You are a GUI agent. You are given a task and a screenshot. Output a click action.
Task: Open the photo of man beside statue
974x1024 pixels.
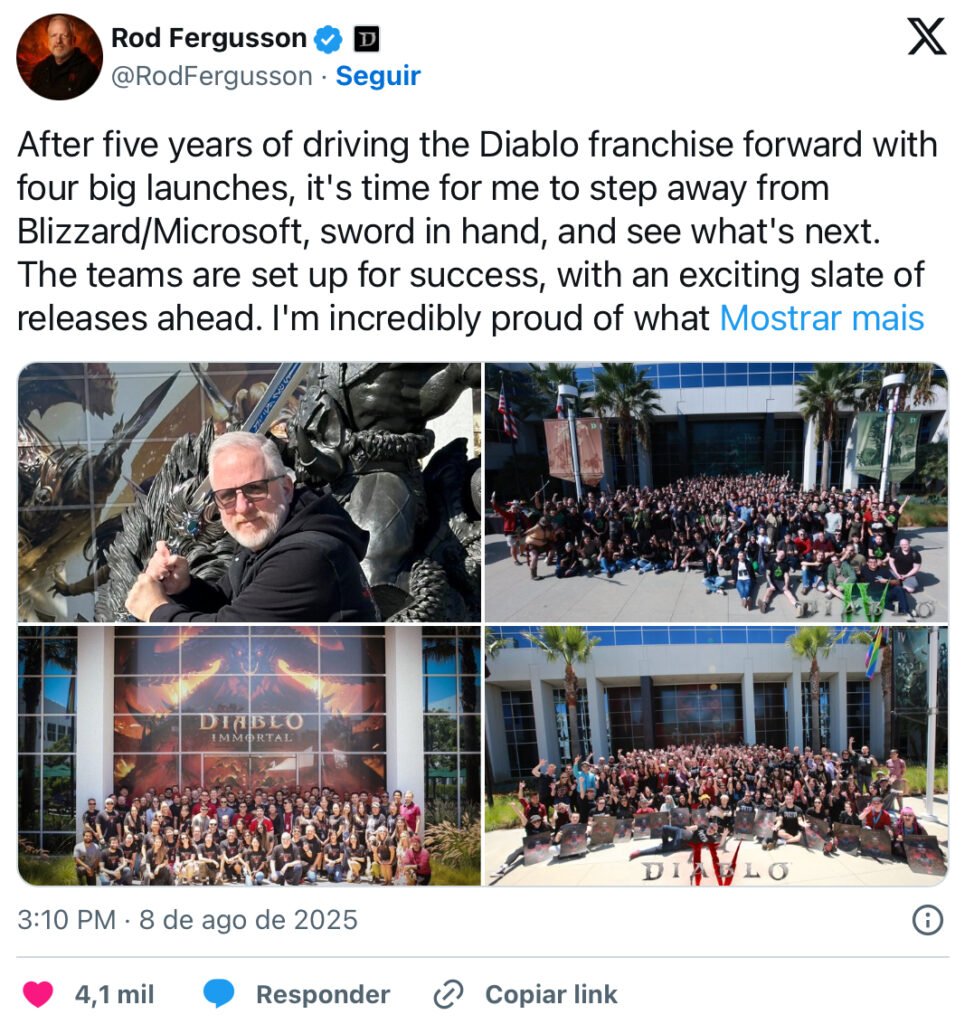(x=250, y=492)
